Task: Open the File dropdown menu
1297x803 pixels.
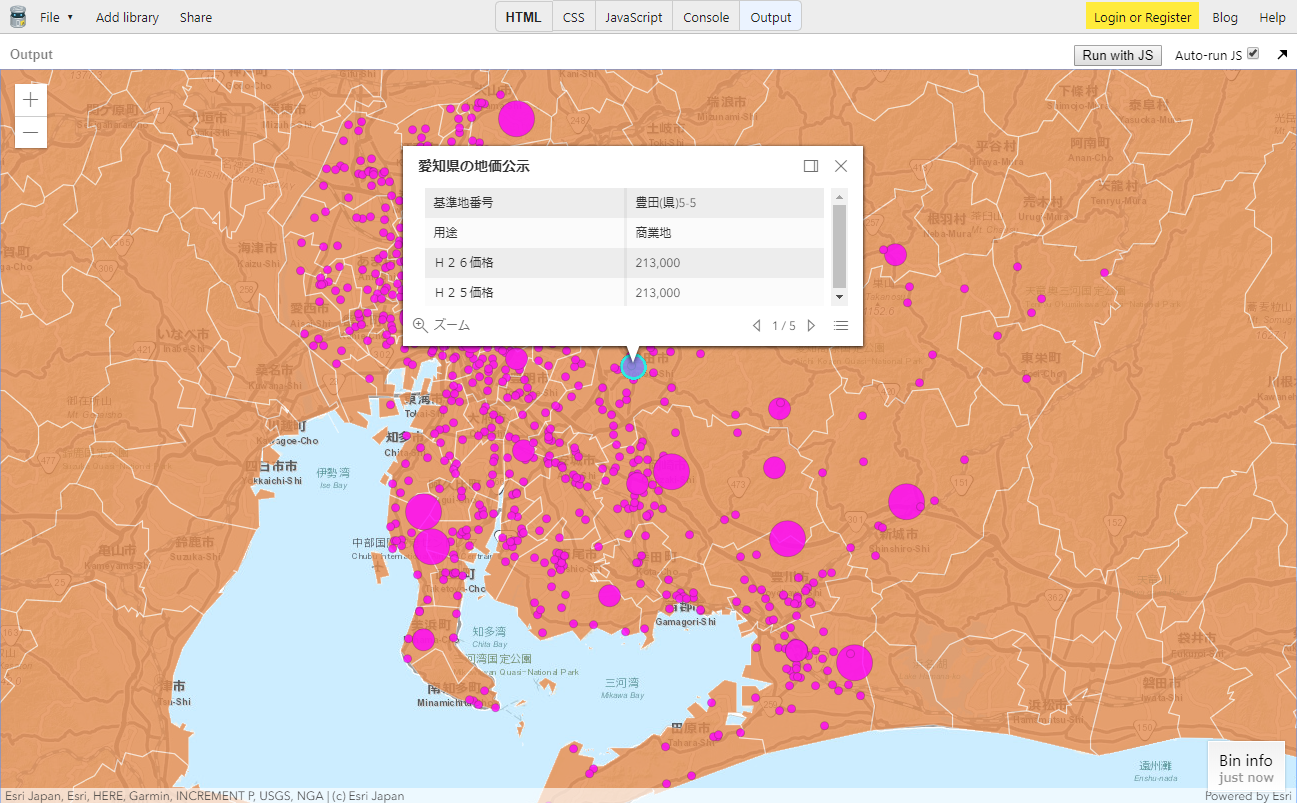Action: [x=56, y=17]
